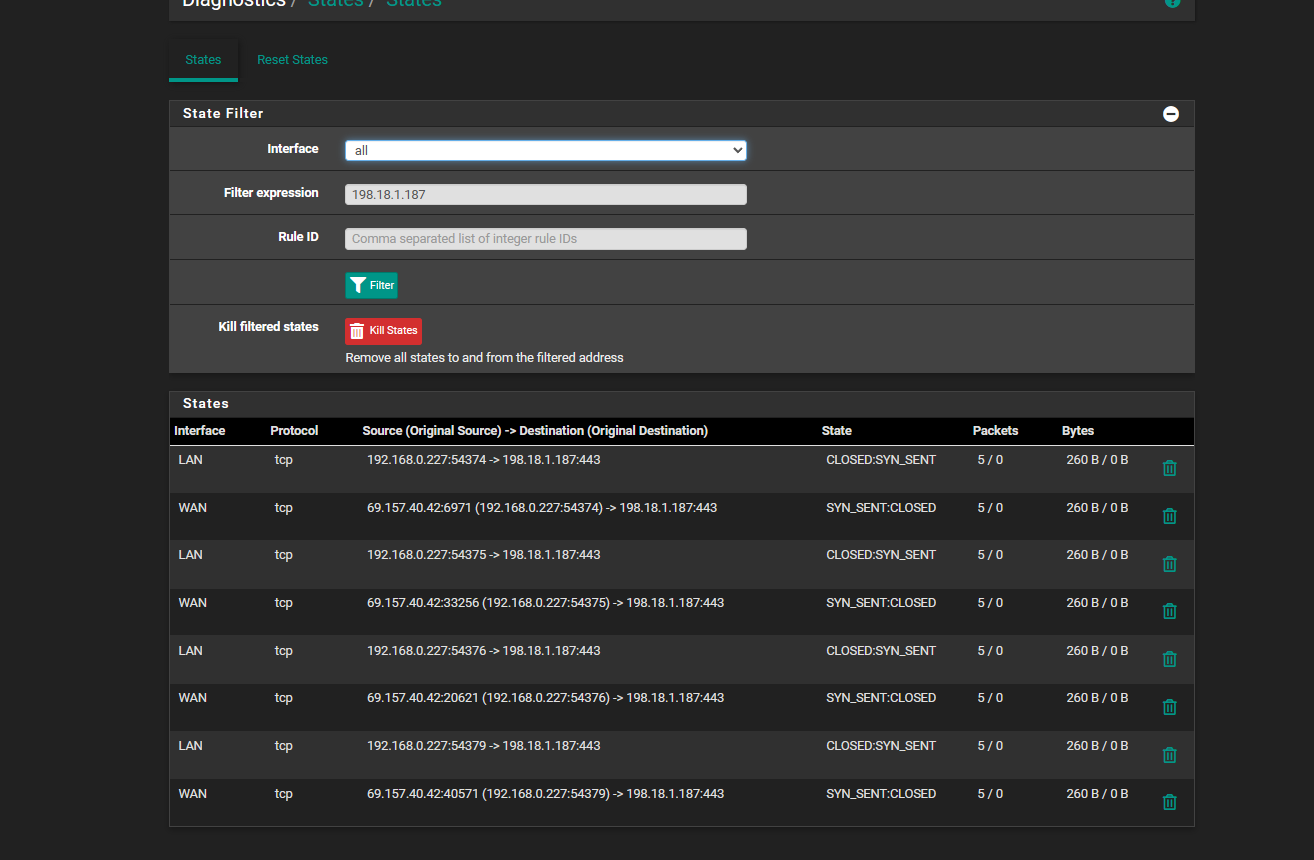
Task: Select the Interface column header
Action: [200, 431]
